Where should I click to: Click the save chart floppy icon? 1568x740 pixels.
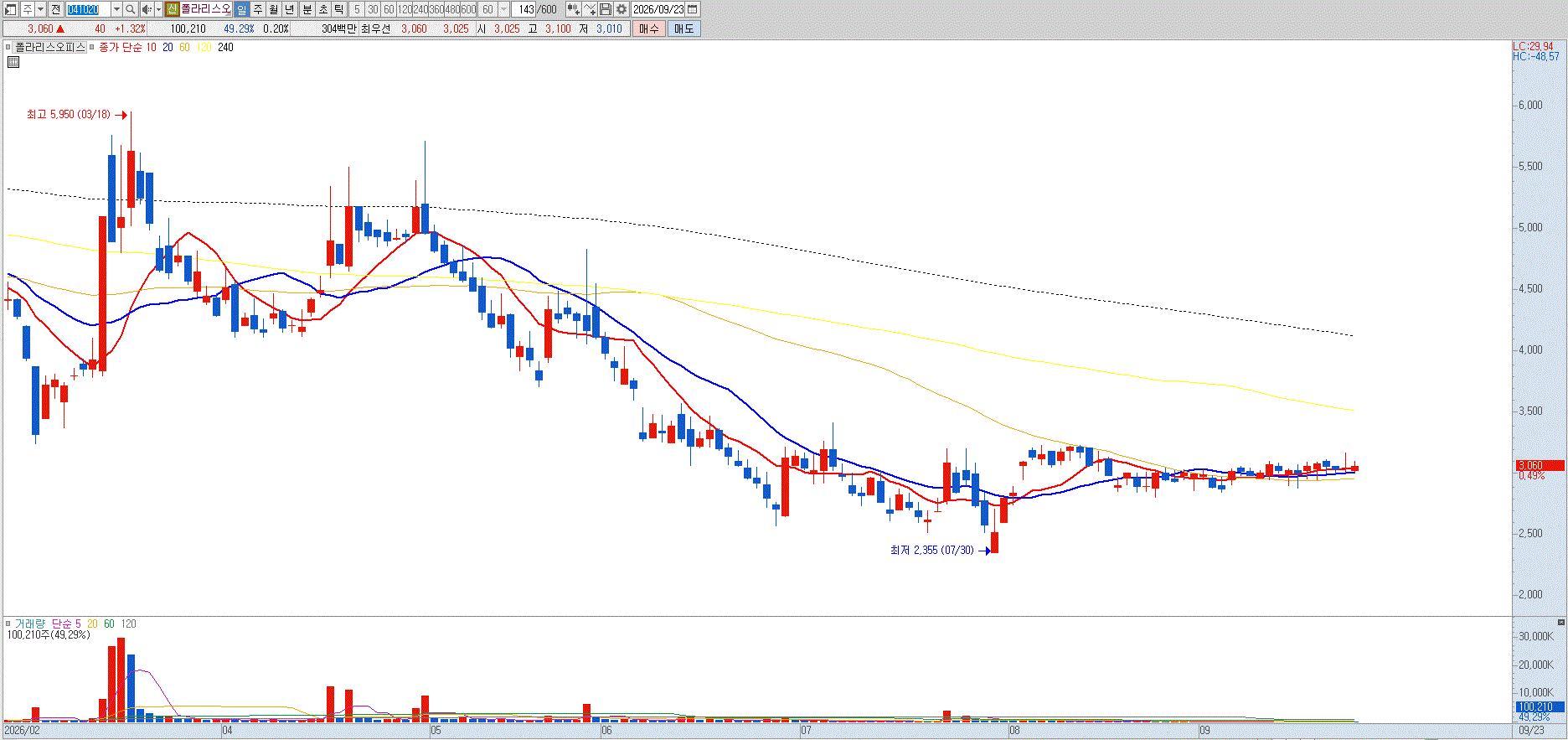pos(606,9)
